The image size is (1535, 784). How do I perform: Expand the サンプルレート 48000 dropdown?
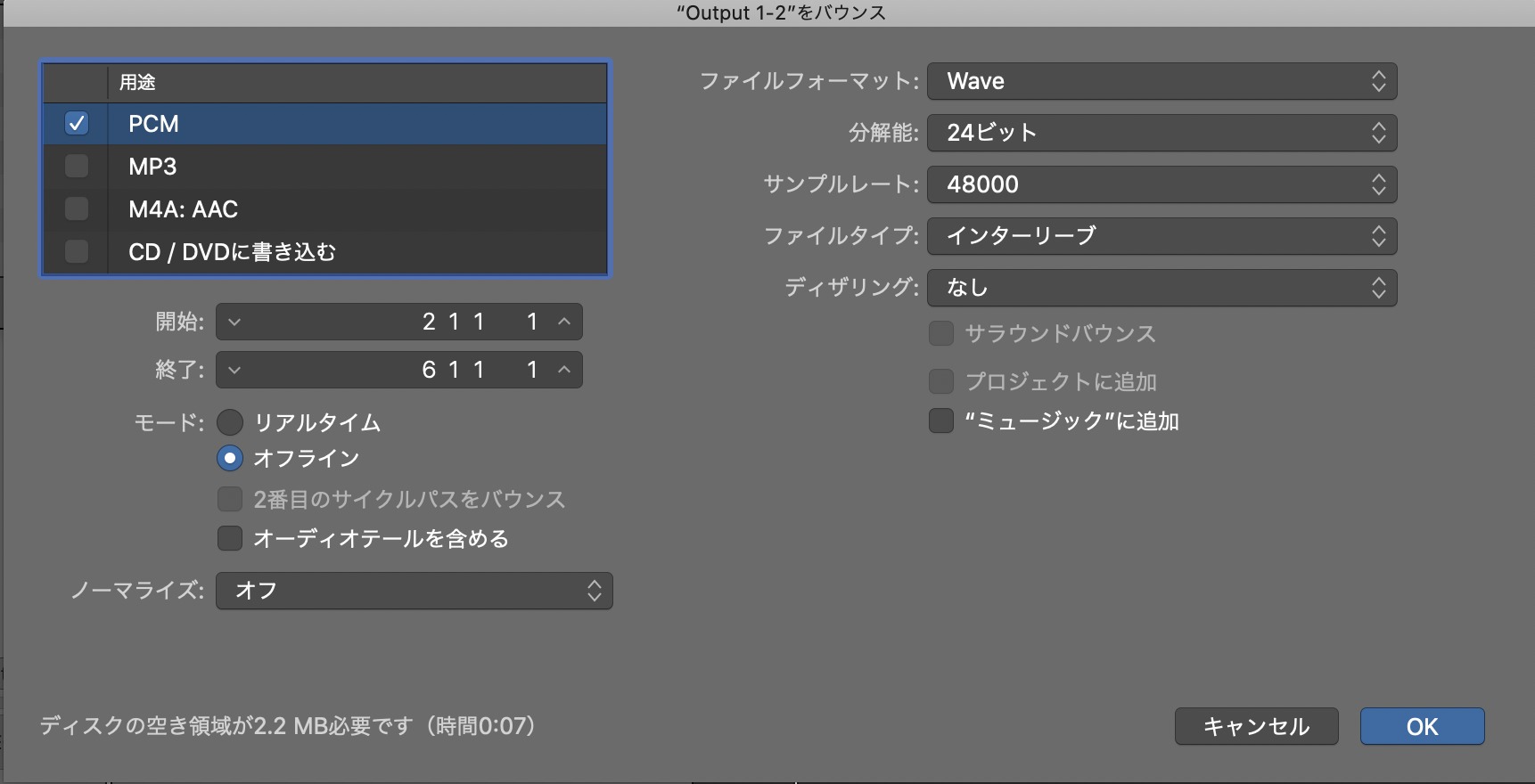point(1162,184)
